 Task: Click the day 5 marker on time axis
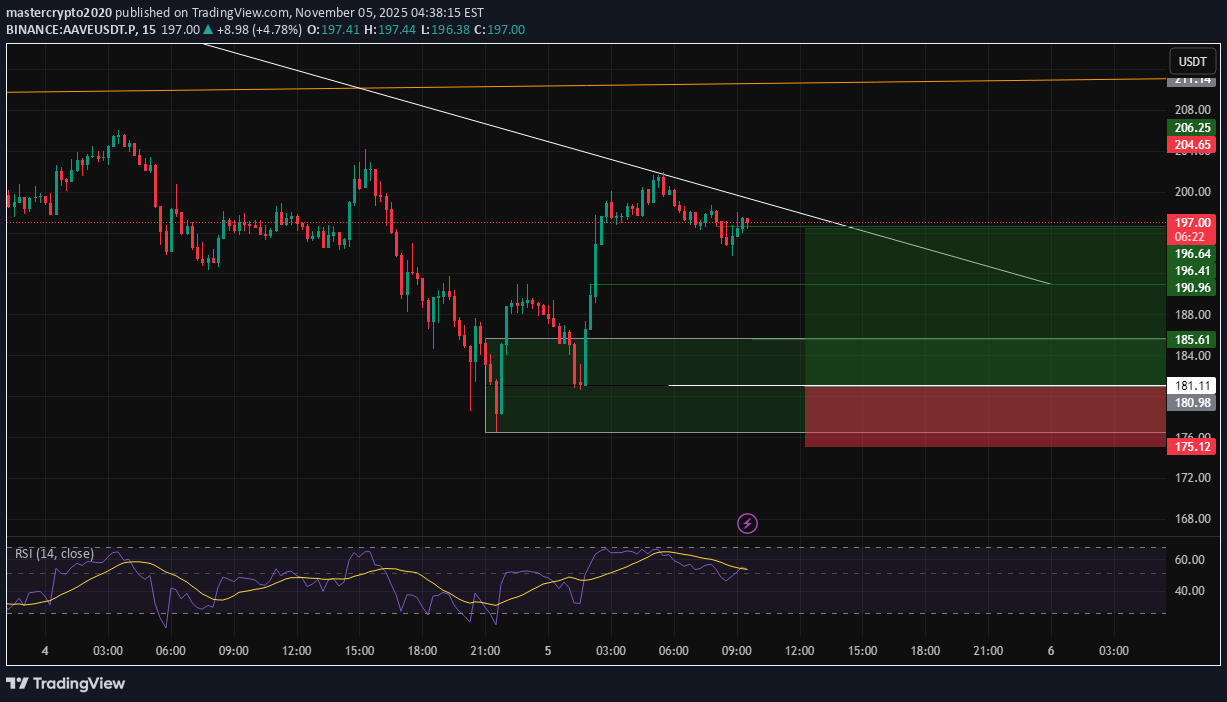548,651
